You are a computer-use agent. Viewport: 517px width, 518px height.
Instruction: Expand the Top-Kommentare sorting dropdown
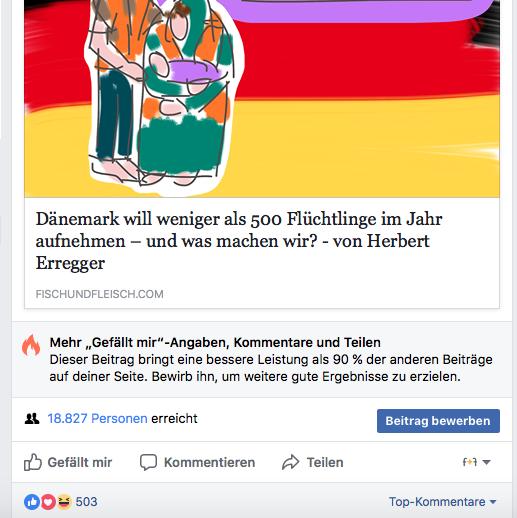click(443, 502)
